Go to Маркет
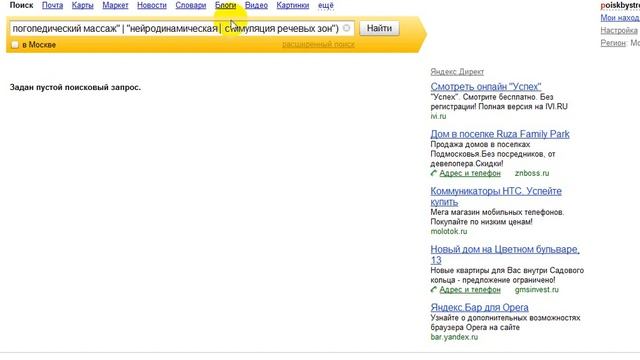Image resolution: width=640 pixels, height=360 pixels. click(x=115, y=5)
